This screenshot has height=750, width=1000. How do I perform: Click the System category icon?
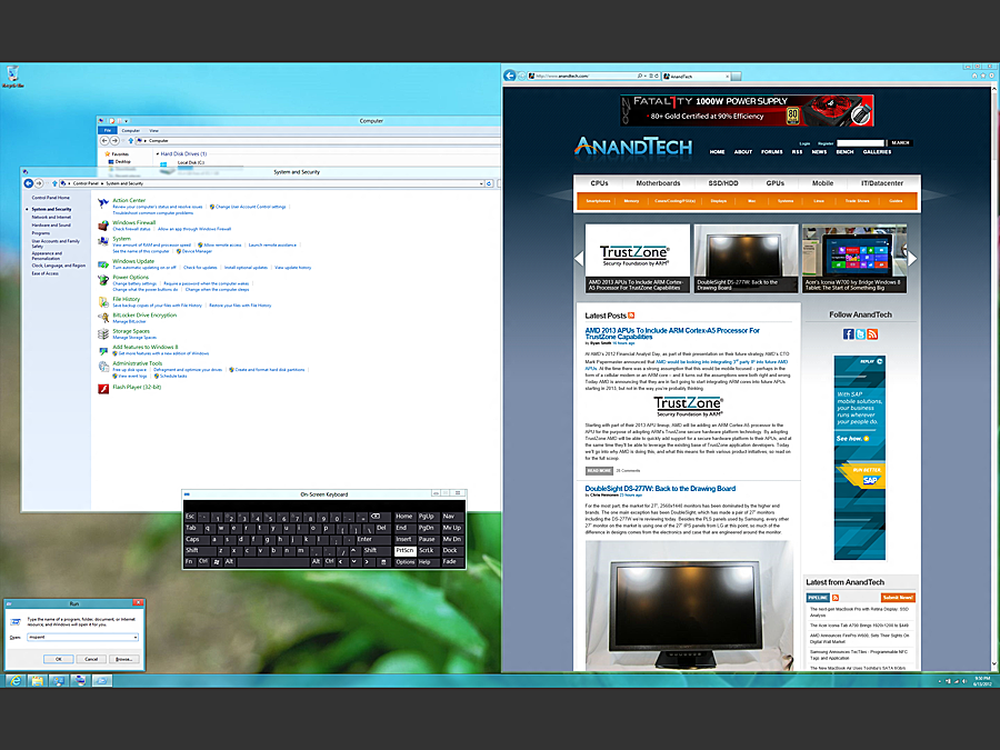click(x=103, y=242)
